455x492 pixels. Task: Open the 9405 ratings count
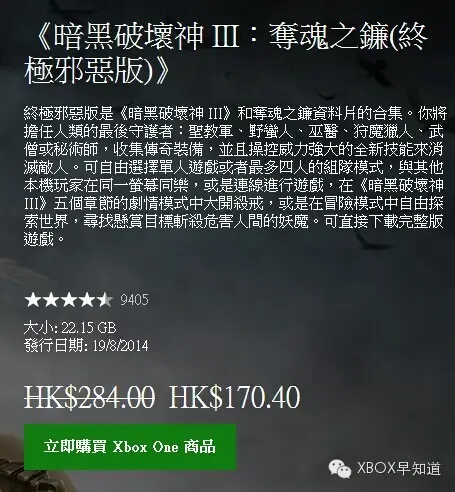coord(134,300)
